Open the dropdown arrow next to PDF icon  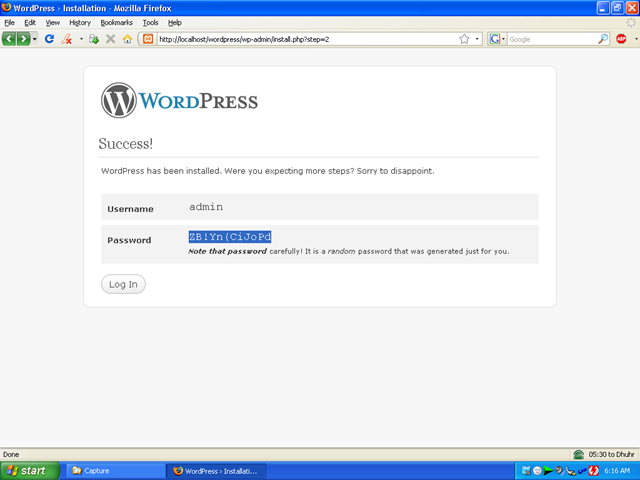[x=81, y=39]
